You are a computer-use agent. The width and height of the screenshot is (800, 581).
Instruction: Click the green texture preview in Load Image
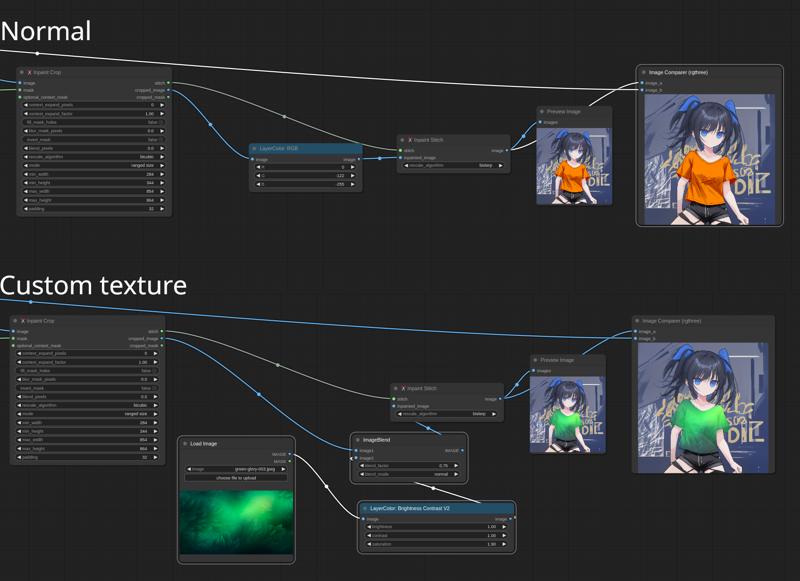click(236, 522)
